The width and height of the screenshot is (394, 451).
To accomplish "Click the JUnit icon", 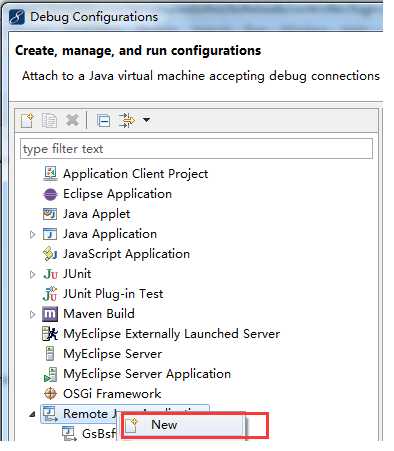I will coord(50,274).
